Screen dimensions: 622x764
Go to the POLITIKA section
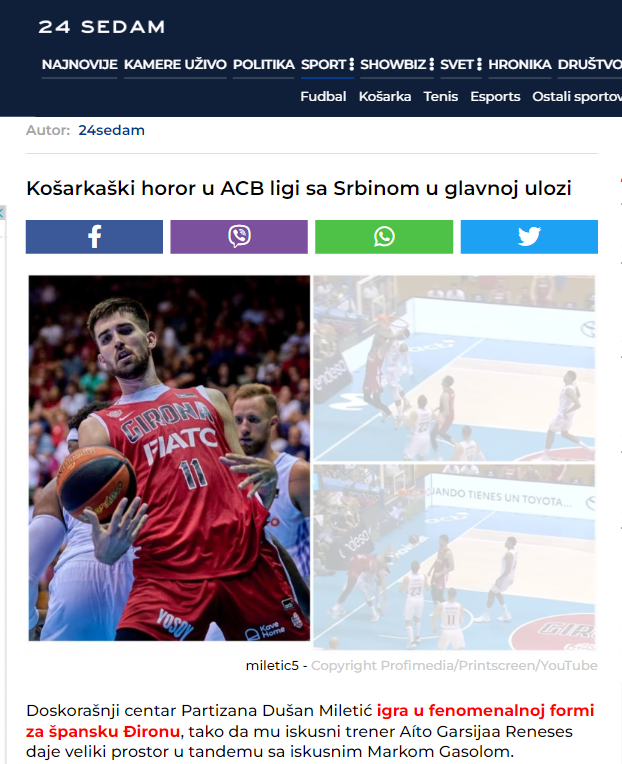(264, 64)
